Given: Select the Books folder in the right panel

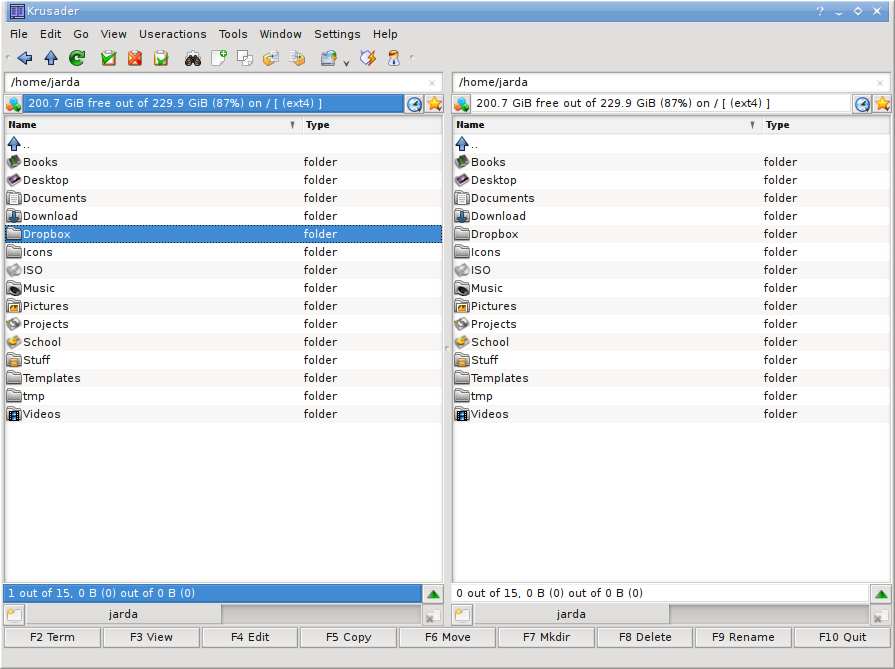Looking at the screenshot, I should [671, 162].
